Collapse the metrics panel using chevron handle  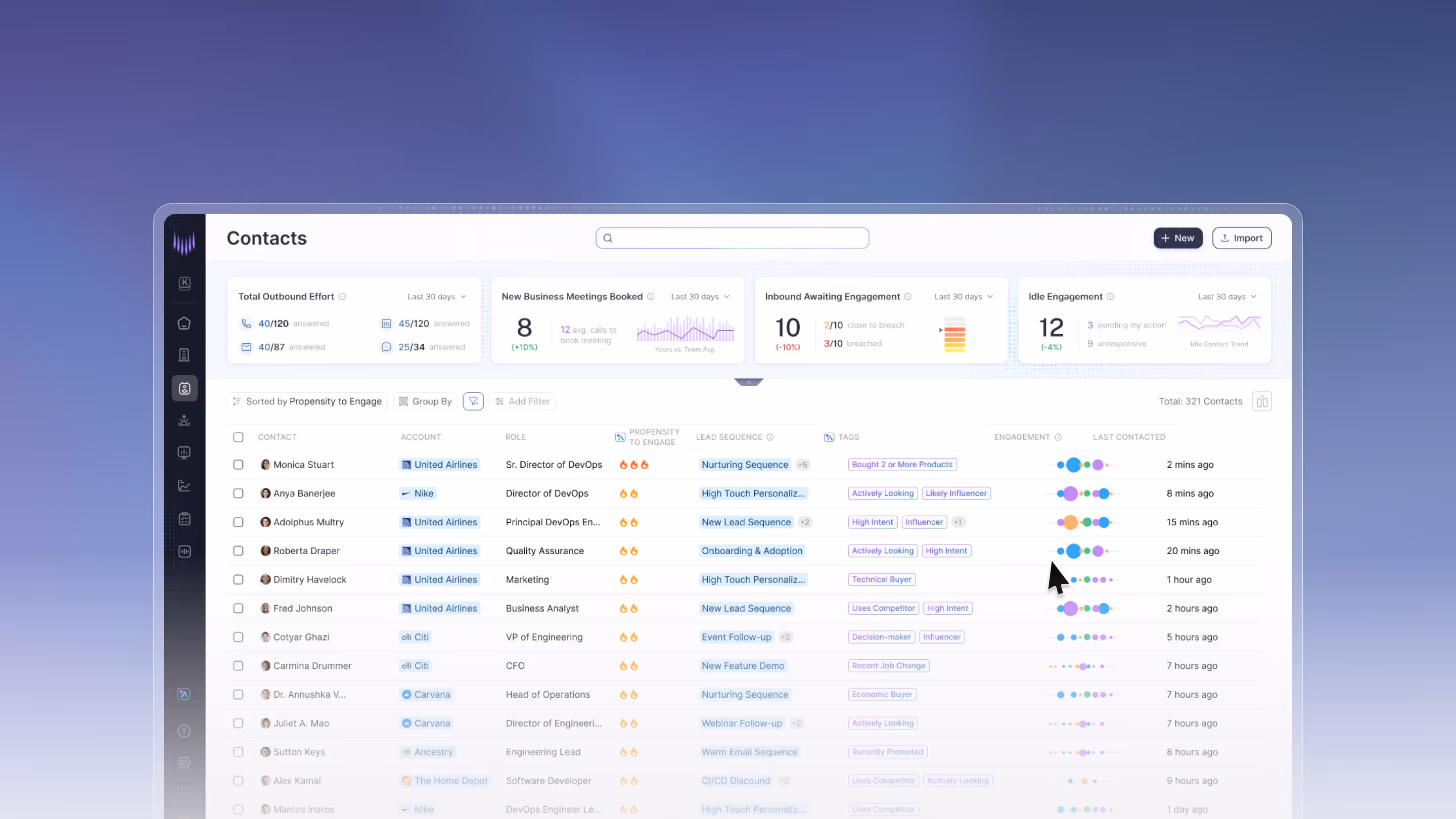pos(748,383)
